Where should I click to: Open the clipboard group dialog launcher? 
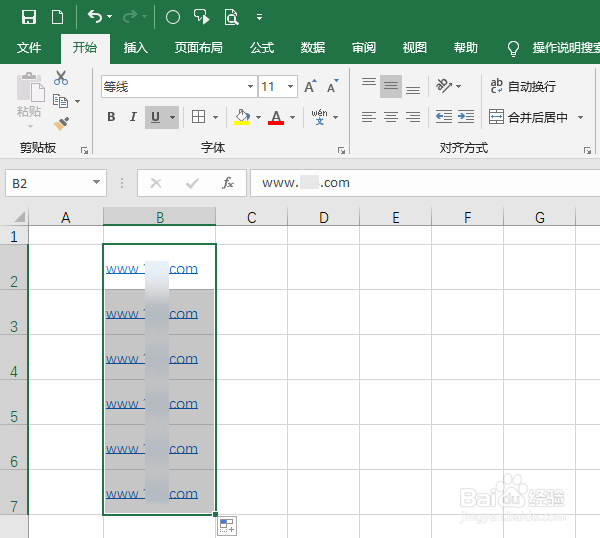click(x=85, y=151)
